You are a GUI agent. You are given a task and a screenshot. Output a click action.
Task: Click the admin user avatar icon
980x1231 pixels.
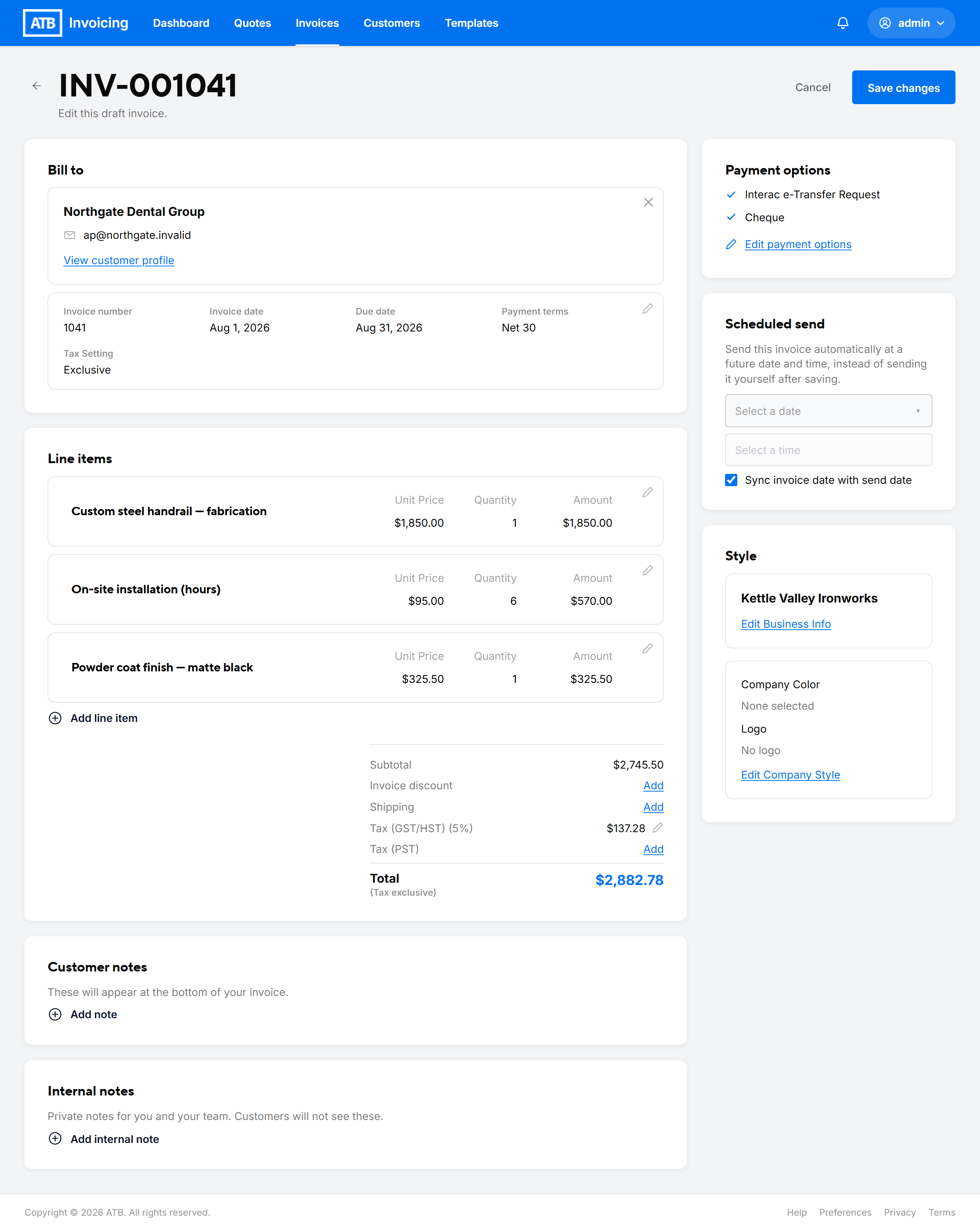[x=885, y=23]
